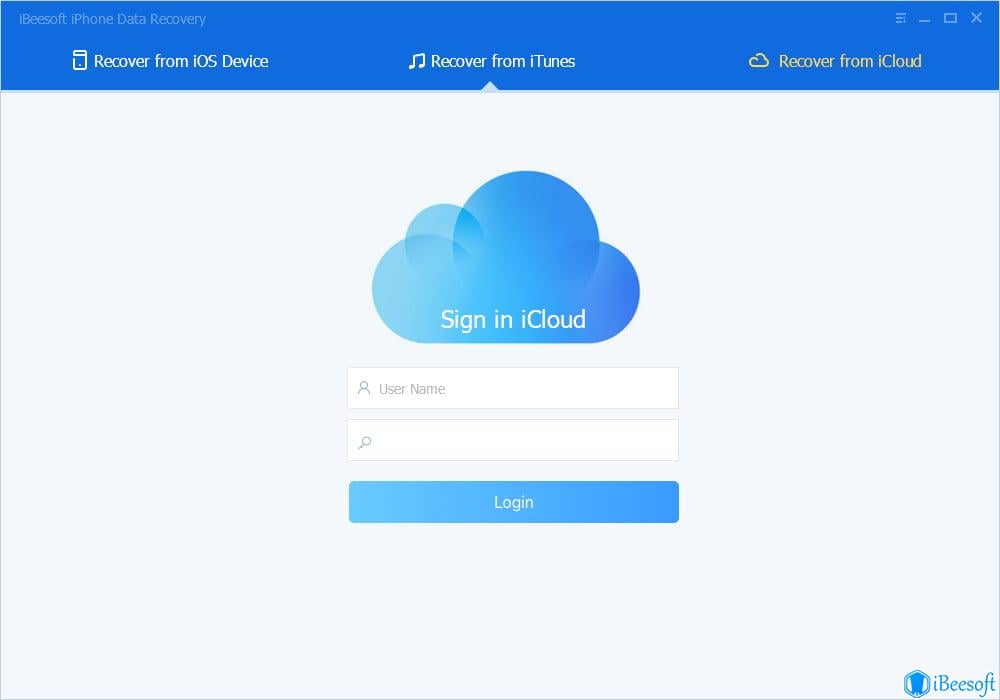Click the User Name input field
The width and height of the screenshot is (1000, 700).
(x=513, y=388)
